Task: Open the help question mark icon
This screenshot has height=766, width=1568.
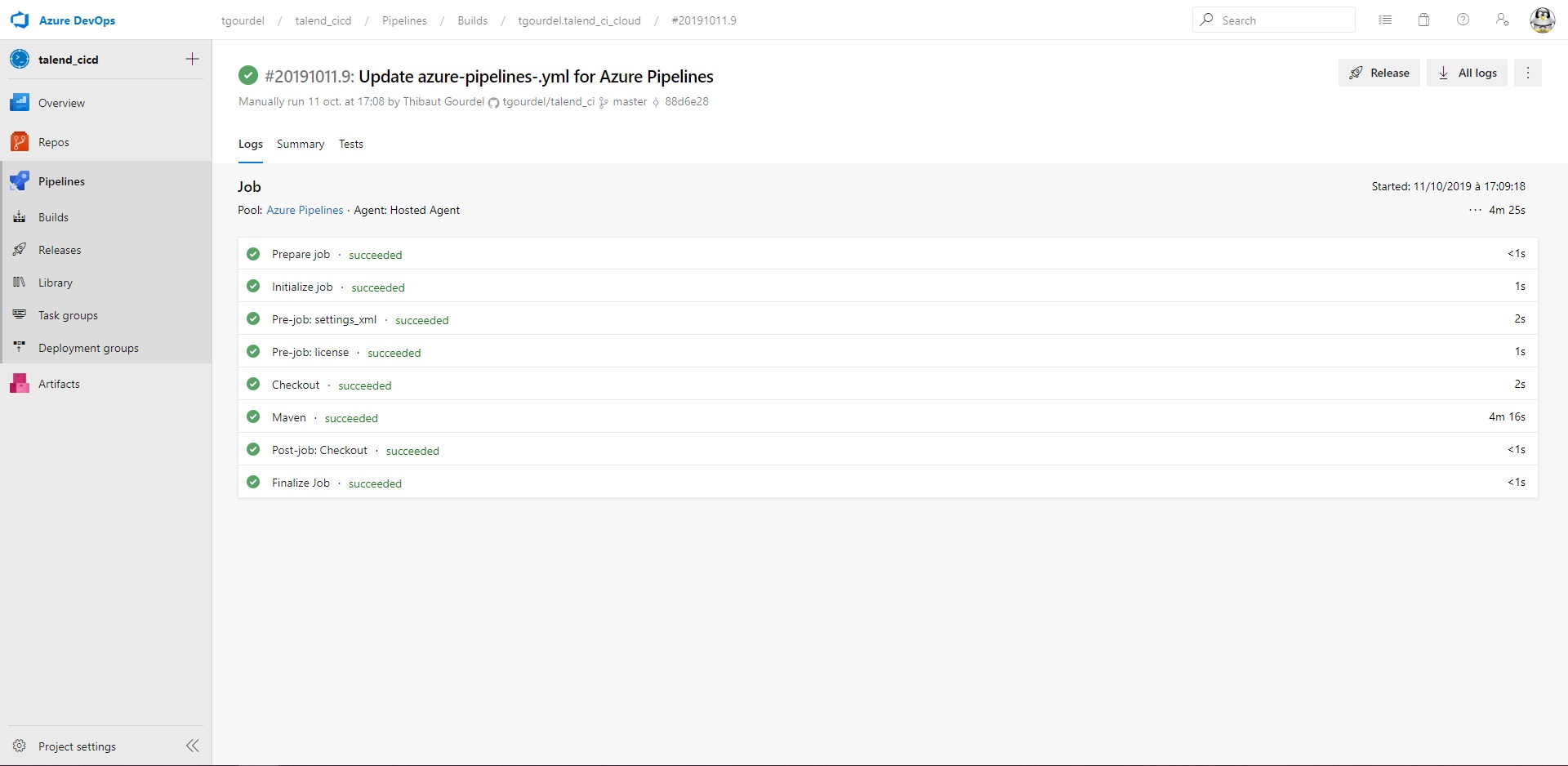Action: (1463, 20)
